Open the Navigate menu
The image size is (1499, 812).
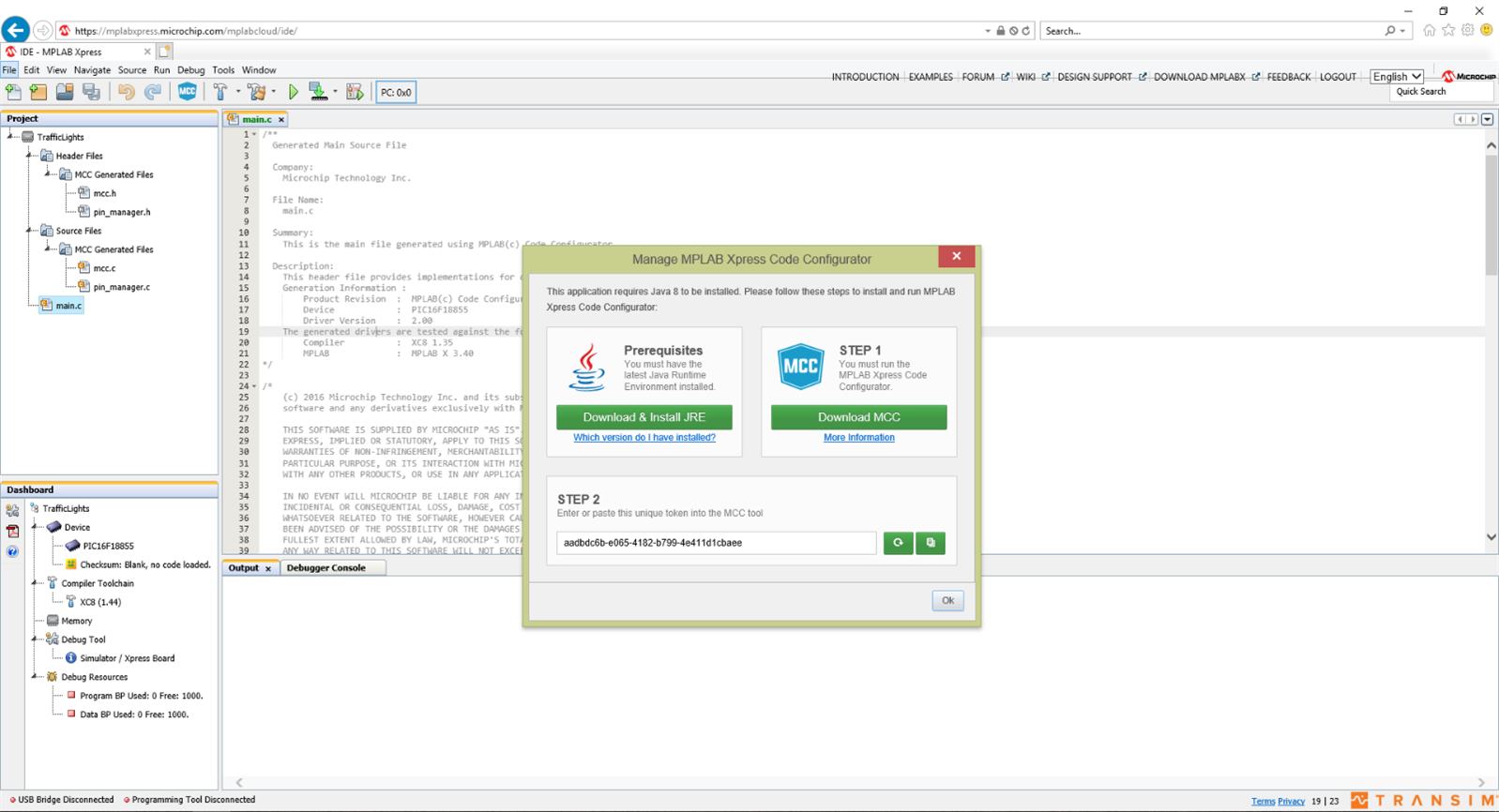(x=92, y=70)
